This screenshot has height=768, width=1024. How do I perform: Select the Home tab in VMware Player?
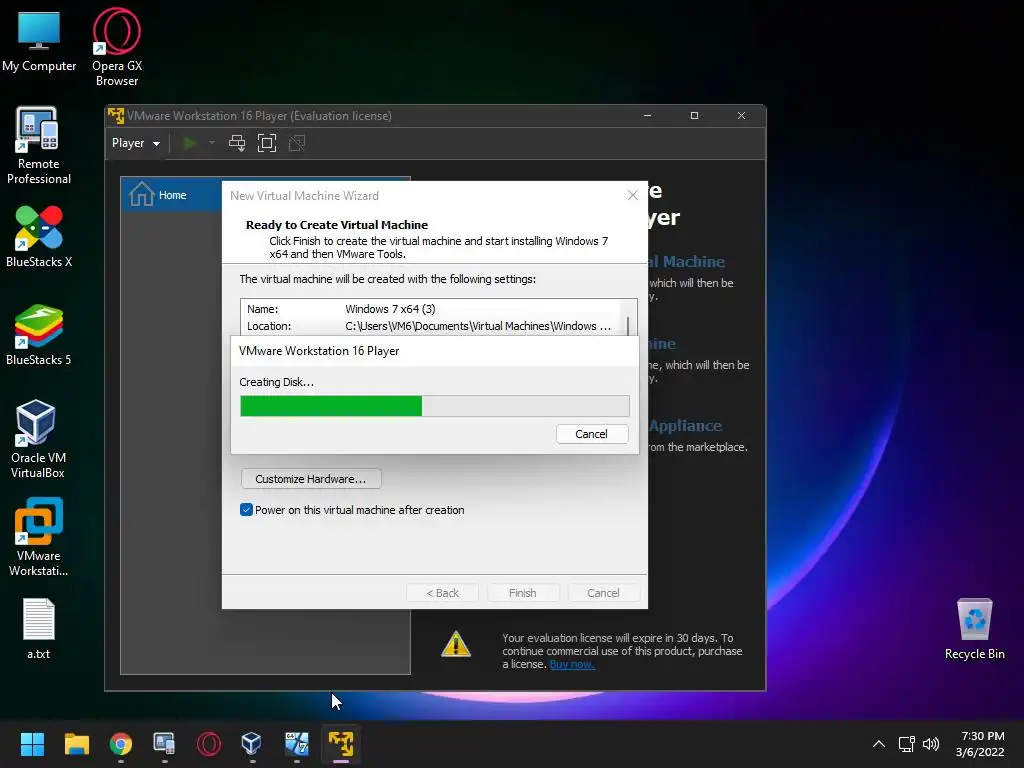tap(172, 195)
